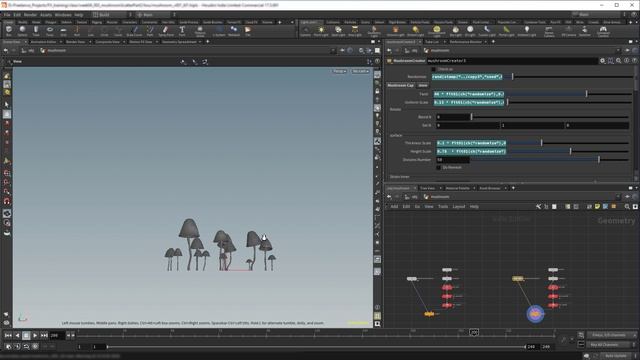Screen dimensions: 640x360
Task: Click sticky note icon in network toolbar
Action: pos(597,207)
